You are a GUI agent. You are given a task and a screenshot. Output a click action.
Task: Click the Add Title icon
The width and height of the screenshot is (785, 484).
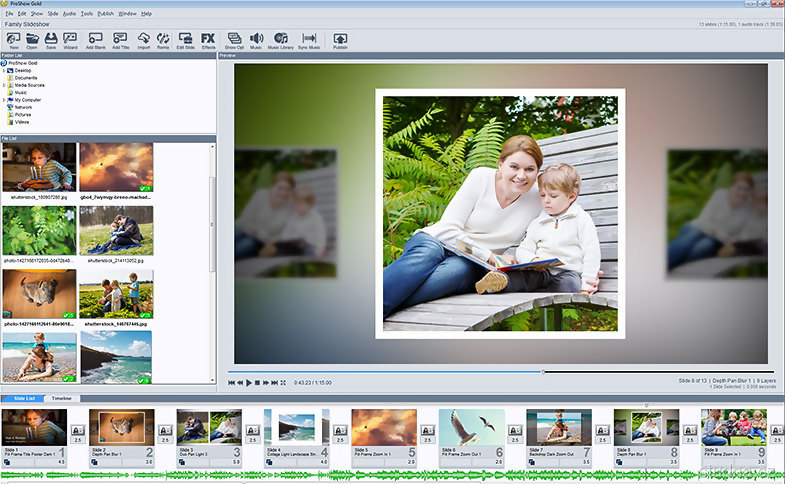coord(121,38)
